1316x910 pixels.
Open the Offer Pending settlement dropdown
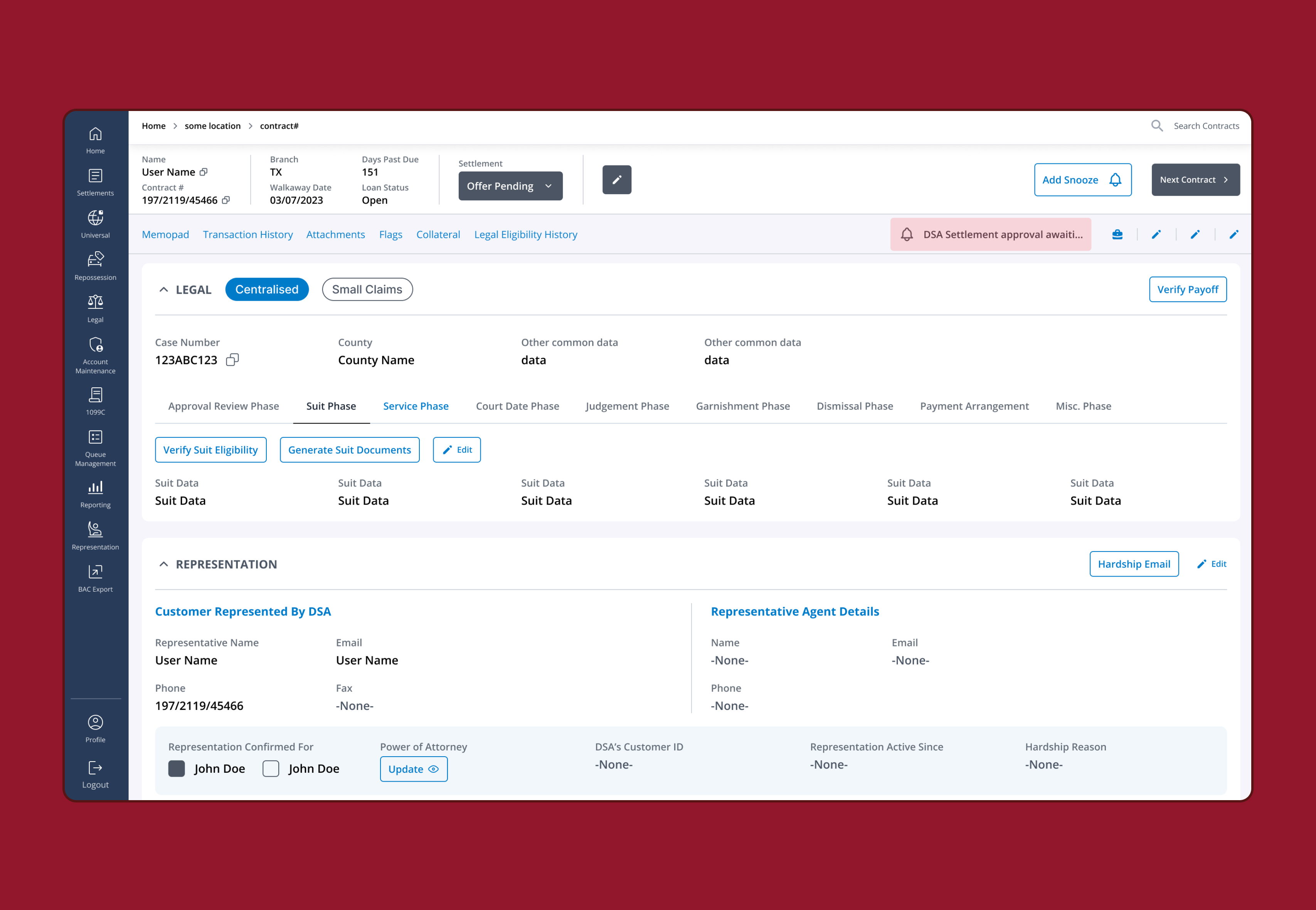[510, 186]
